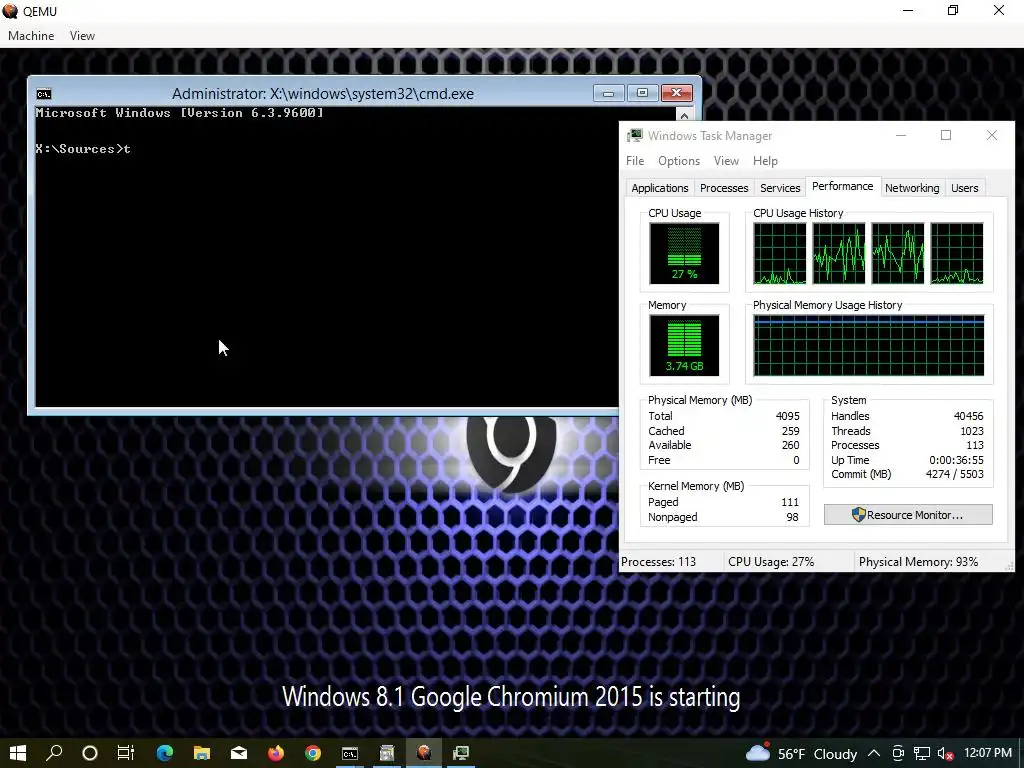
Task: Click Windows Task Manager title icon
Action: (634, 135)
